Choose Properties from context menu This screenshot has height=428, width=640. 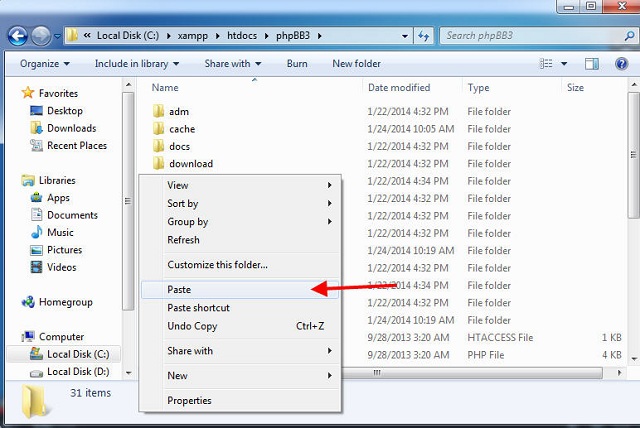(x=240, y=401)
